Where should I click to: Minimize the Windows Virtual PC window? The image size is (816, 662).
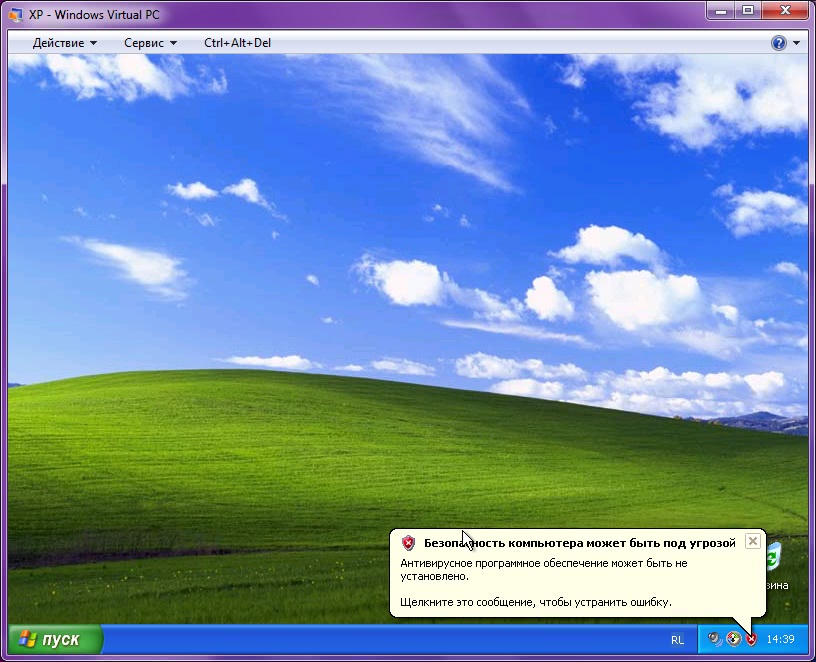pyautogui.click(x=721, y=11)
